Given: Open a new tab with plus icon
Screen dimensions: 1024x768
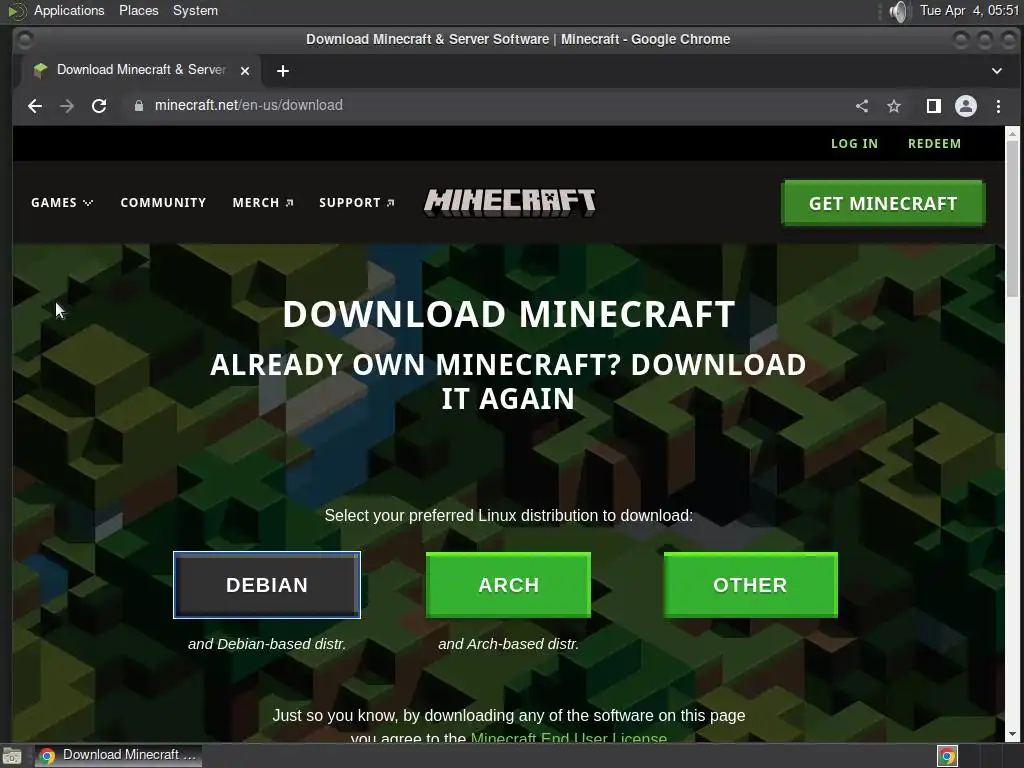Looking at the screenshot, I should pyautogui.click(x=283, y=71).
